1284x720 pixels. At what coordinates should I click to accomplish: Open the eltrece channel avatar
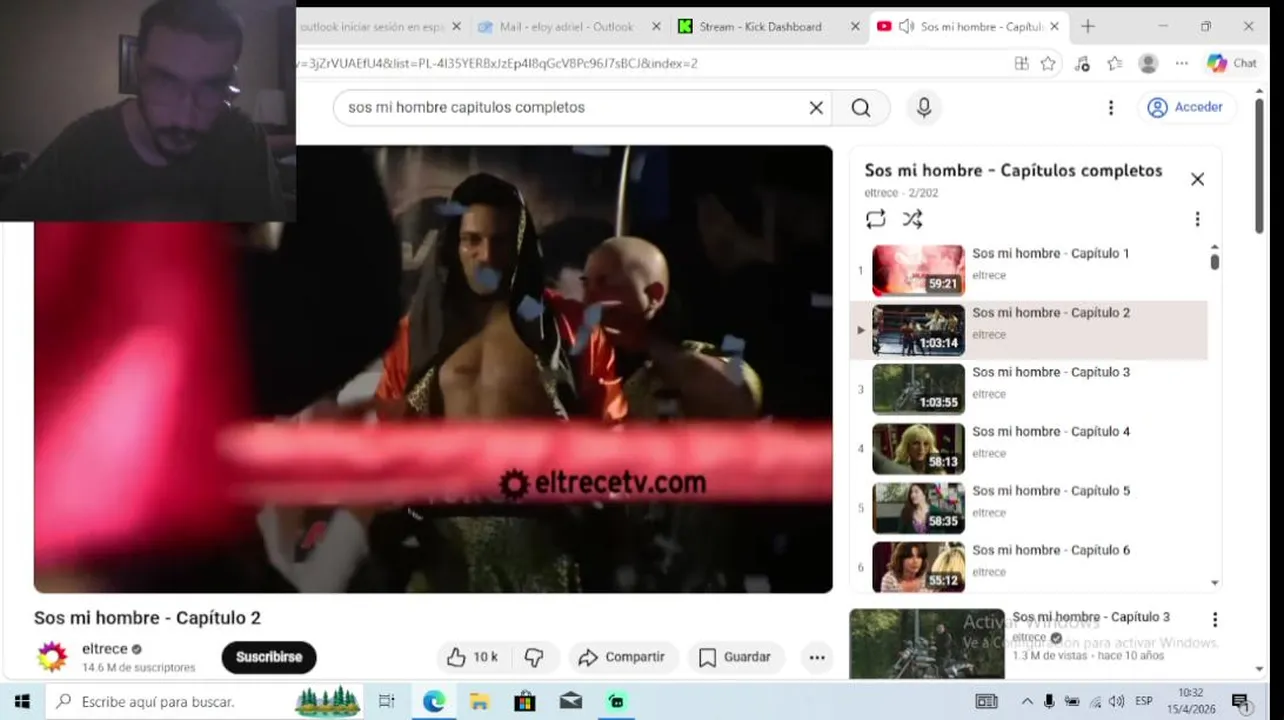pos(52,657)
